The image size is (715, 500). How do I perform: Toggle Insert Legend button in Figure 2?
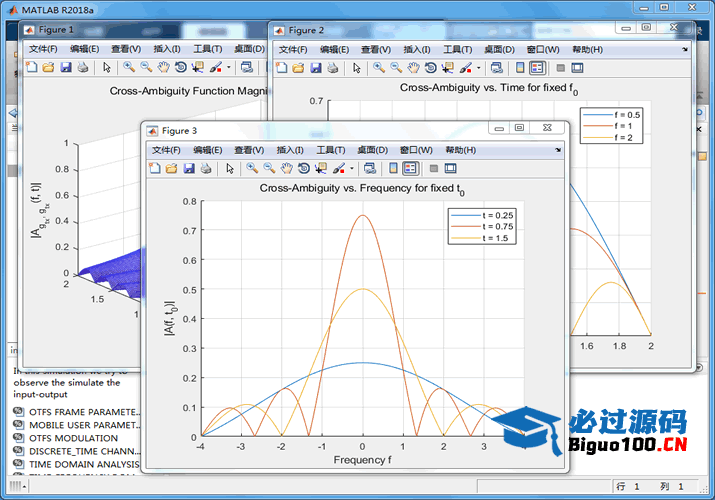[537, 68]
